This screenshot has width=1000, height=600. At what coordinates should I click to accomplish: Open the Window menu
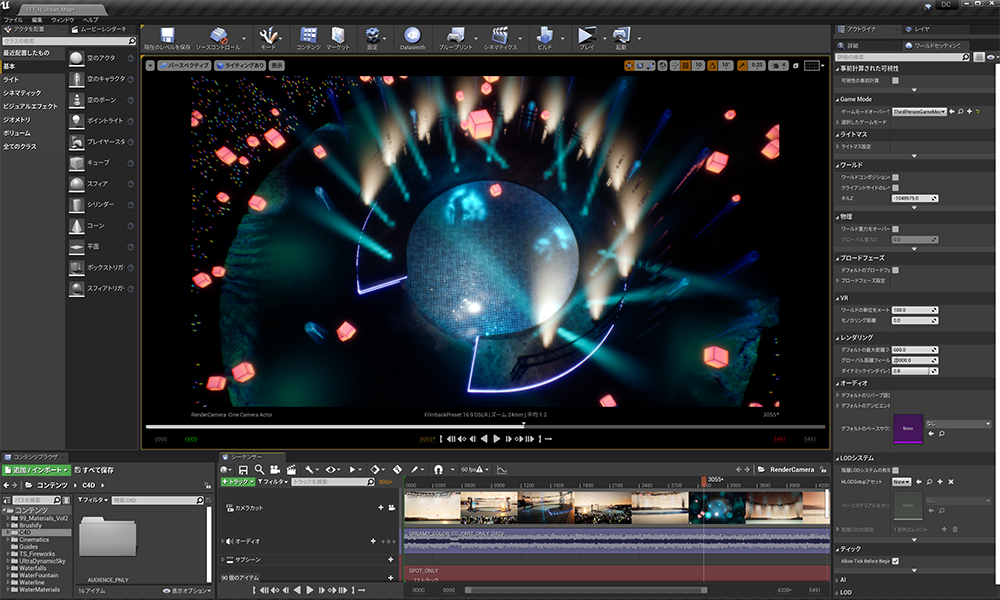[62, 20]
